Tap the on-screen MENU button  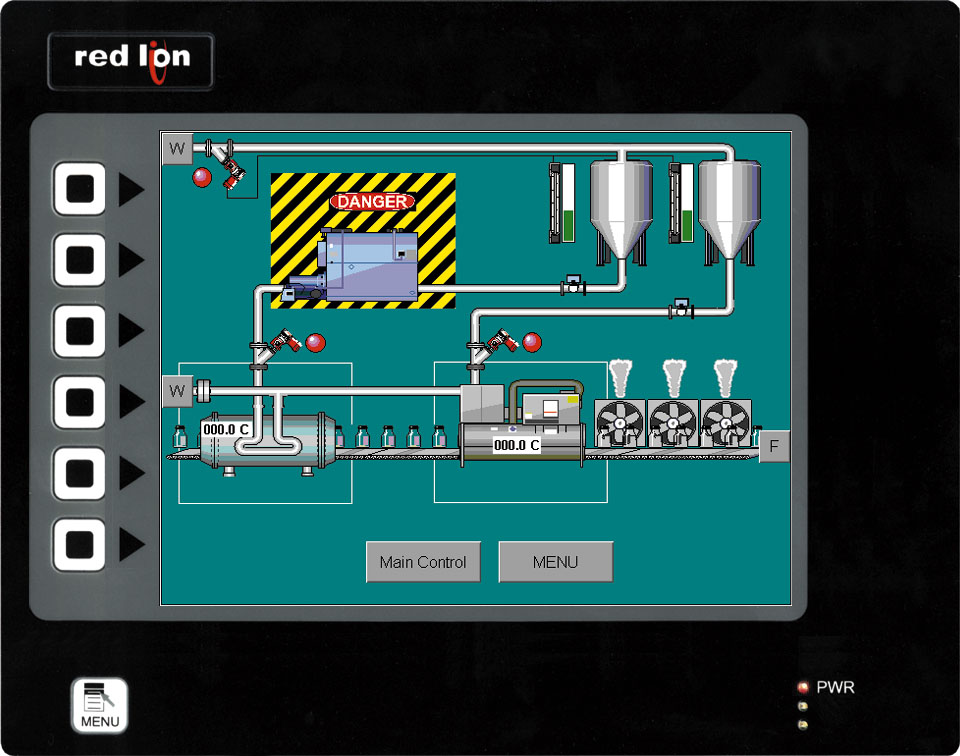pyautogui.click(x=555, y=561)
